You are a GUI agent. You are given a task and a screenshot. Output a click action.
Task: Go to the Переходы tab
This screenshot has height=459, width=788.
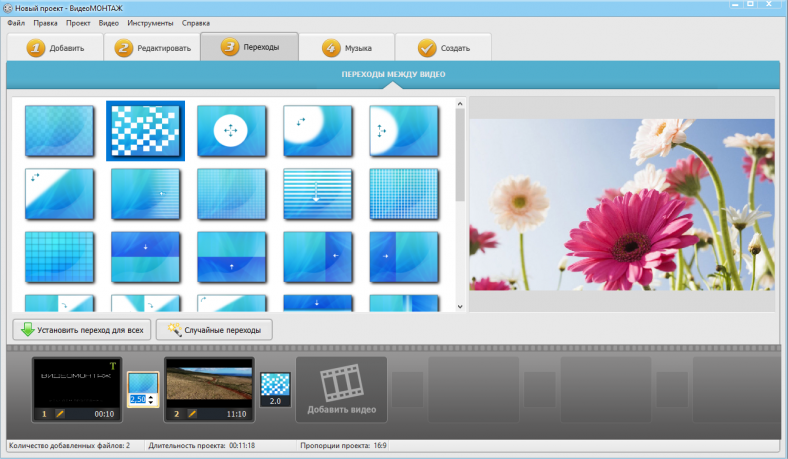pos(250,47)
